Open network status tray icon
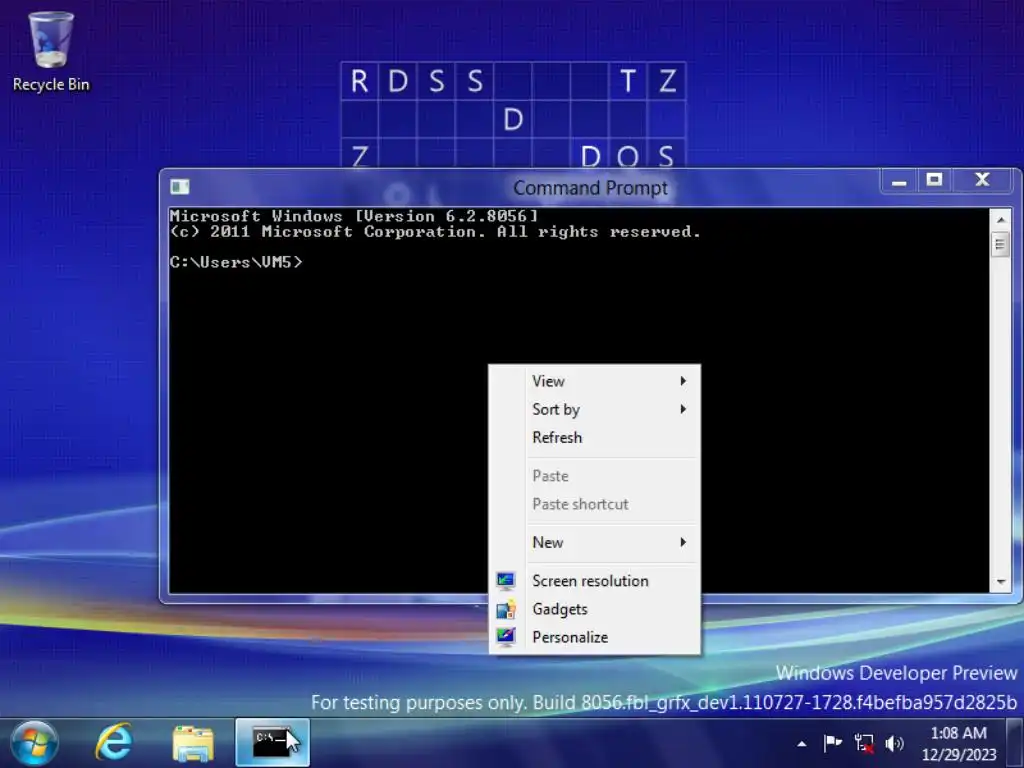This screenshot has width=1024, height=768. click(x=864, y=743)
